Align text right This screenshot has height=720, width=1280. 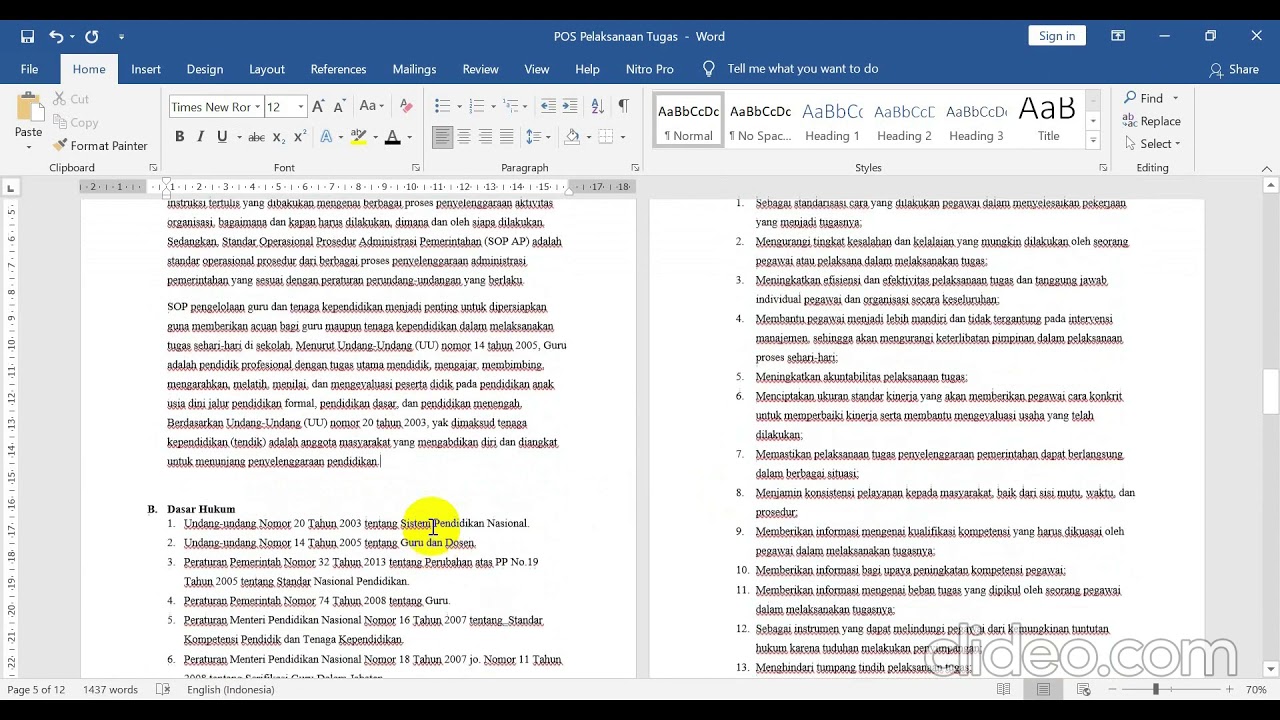tap(485, 137)
